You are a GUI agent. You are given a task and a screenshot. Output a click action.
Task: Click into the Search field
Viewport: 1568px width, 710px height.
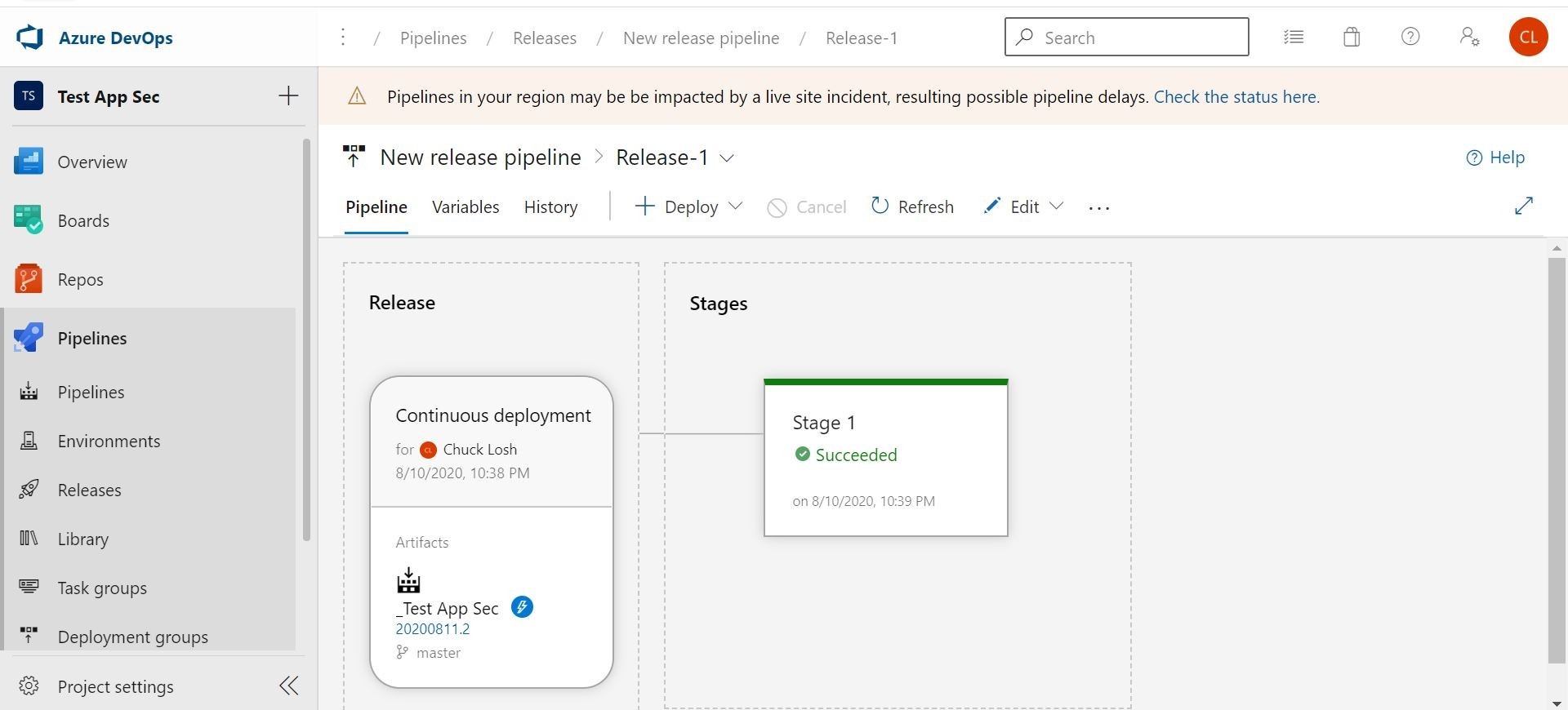(x=1126, y=37)
